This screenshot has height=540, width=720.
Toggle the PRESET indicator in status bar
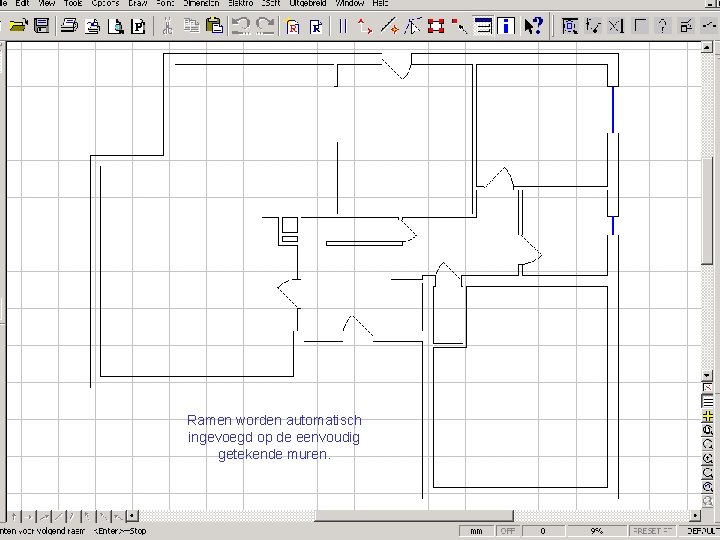point(651,531)
